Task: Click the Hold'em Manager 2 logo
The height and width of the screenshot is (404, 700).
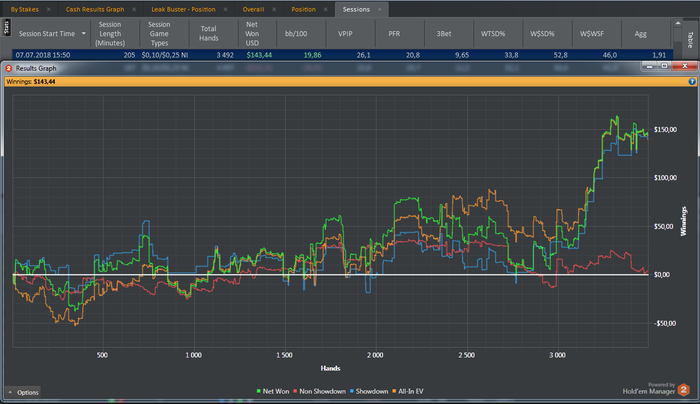Action: (685, 391)
